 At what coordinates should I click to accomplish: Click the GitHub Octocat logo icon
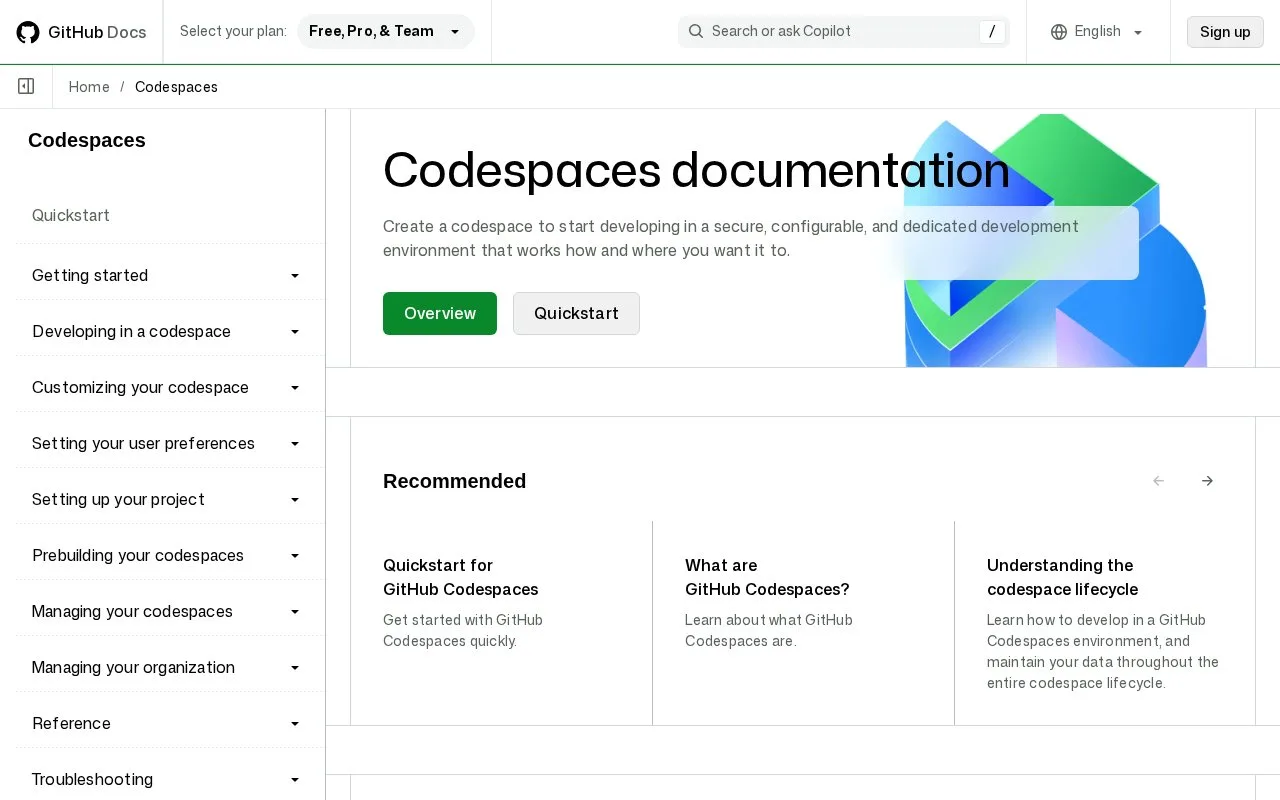point(28,32)
